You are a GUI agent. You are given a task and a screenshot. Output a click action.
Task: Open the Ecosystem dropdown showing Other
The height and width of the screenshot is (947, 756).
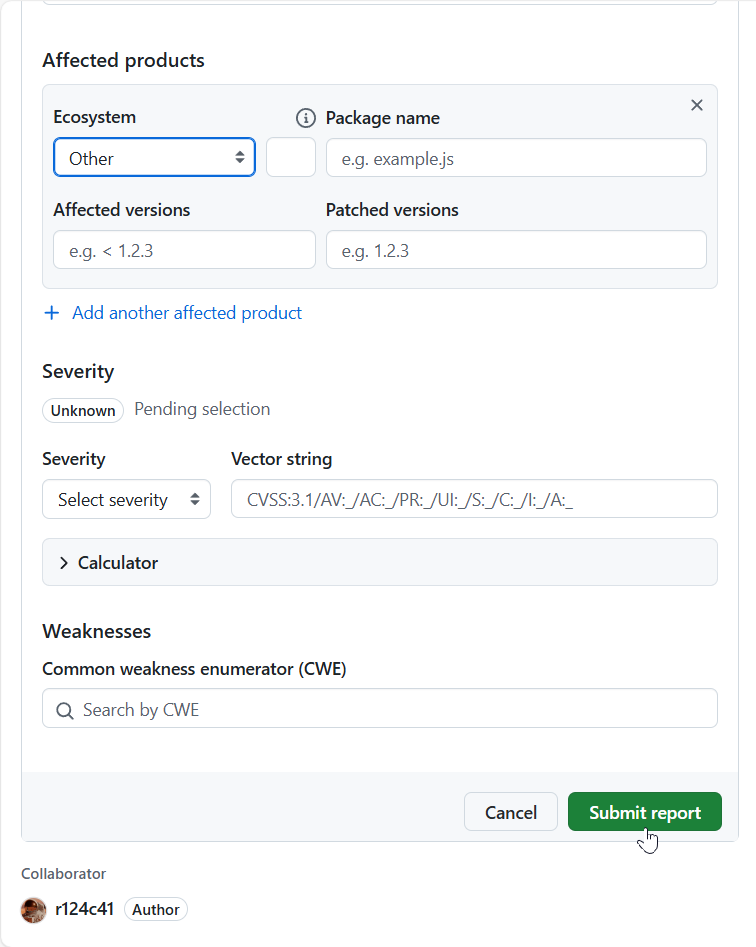click(154, 158)
